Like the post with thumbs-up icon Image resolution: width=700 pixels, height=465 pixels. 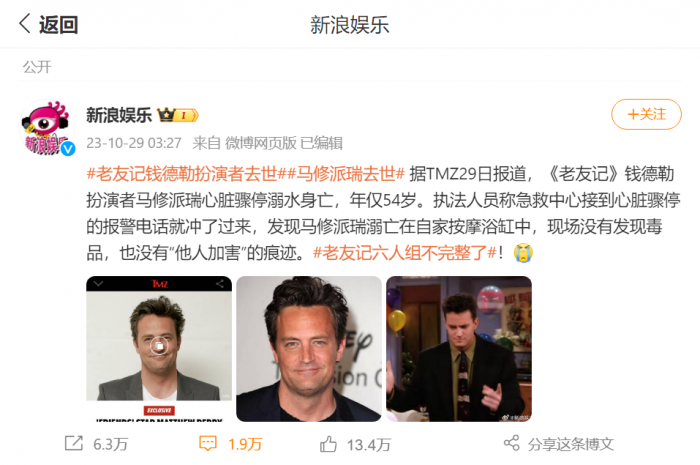[328, 444]
